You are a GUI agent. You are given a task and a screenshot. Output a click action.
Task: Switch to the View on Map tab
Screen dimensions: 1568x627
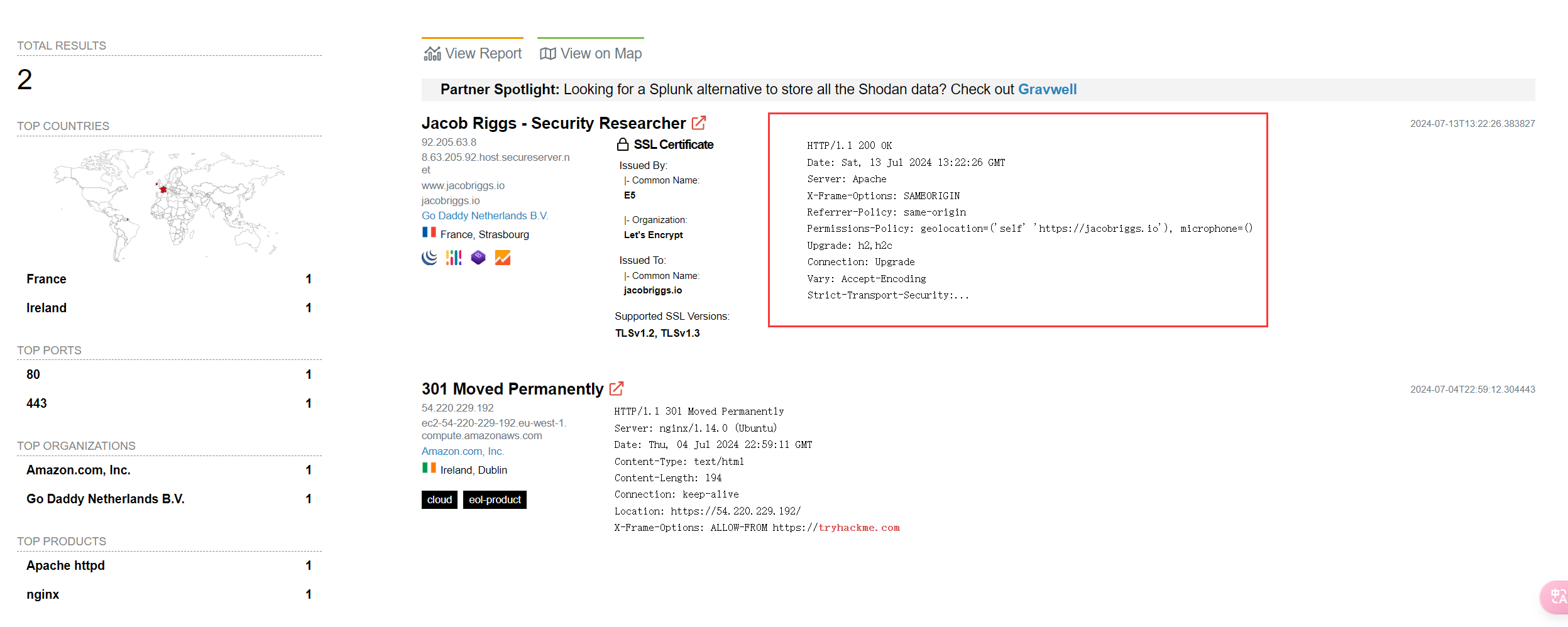coord(591,53)
